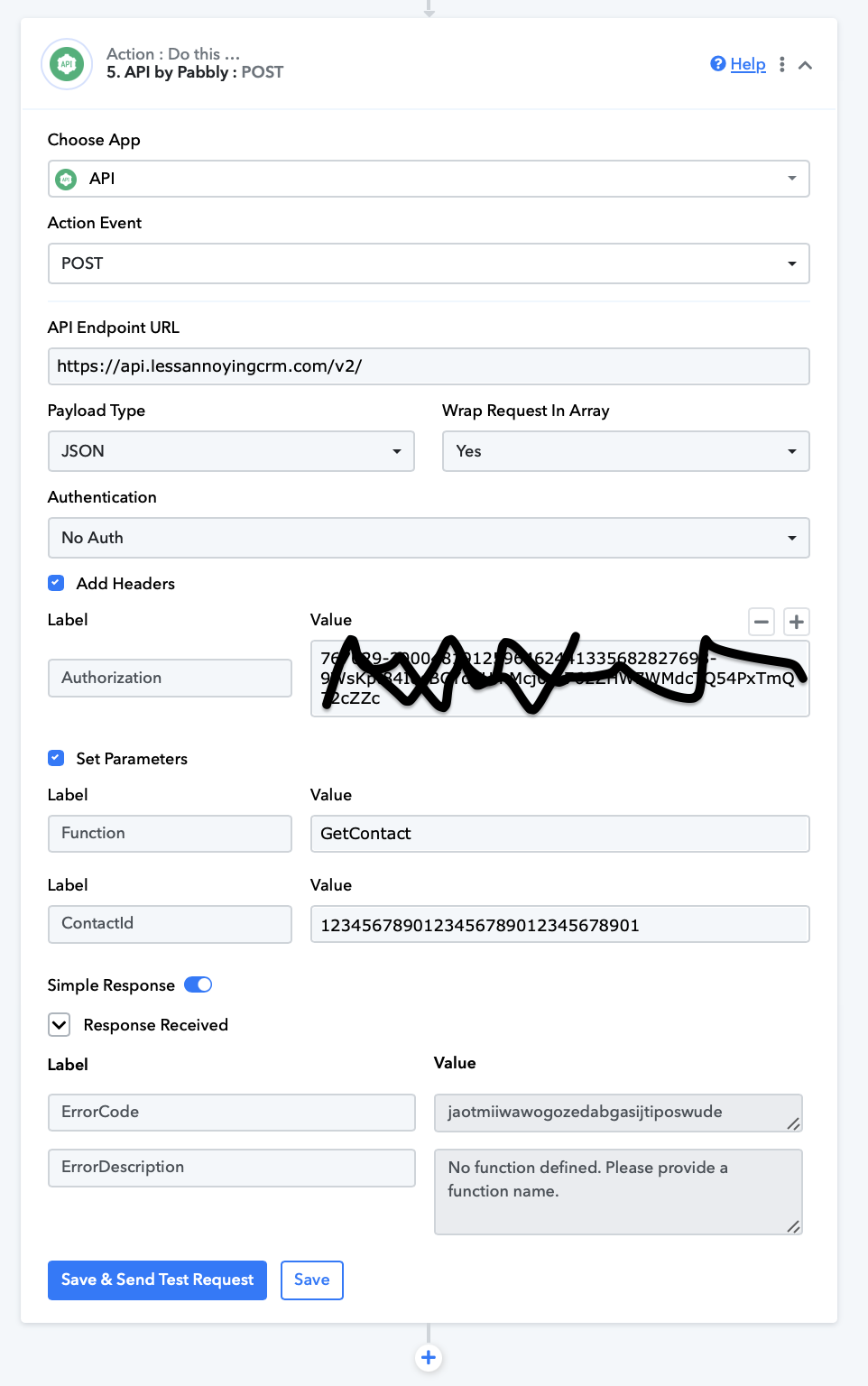868x1386 pixels.
Task: Click the API icon in Choose App field
Action: (x=66, y=180)
